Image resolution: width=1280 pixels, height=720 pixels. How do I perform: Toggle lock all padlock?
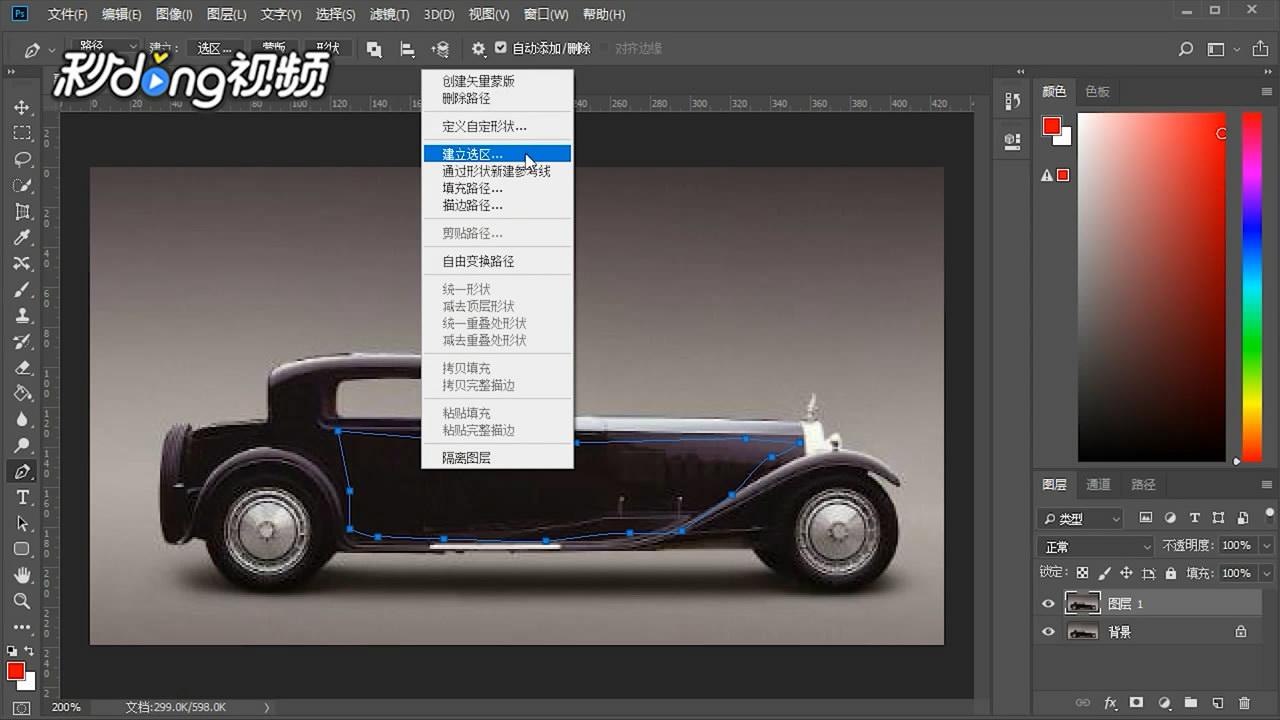[1170, 573]
